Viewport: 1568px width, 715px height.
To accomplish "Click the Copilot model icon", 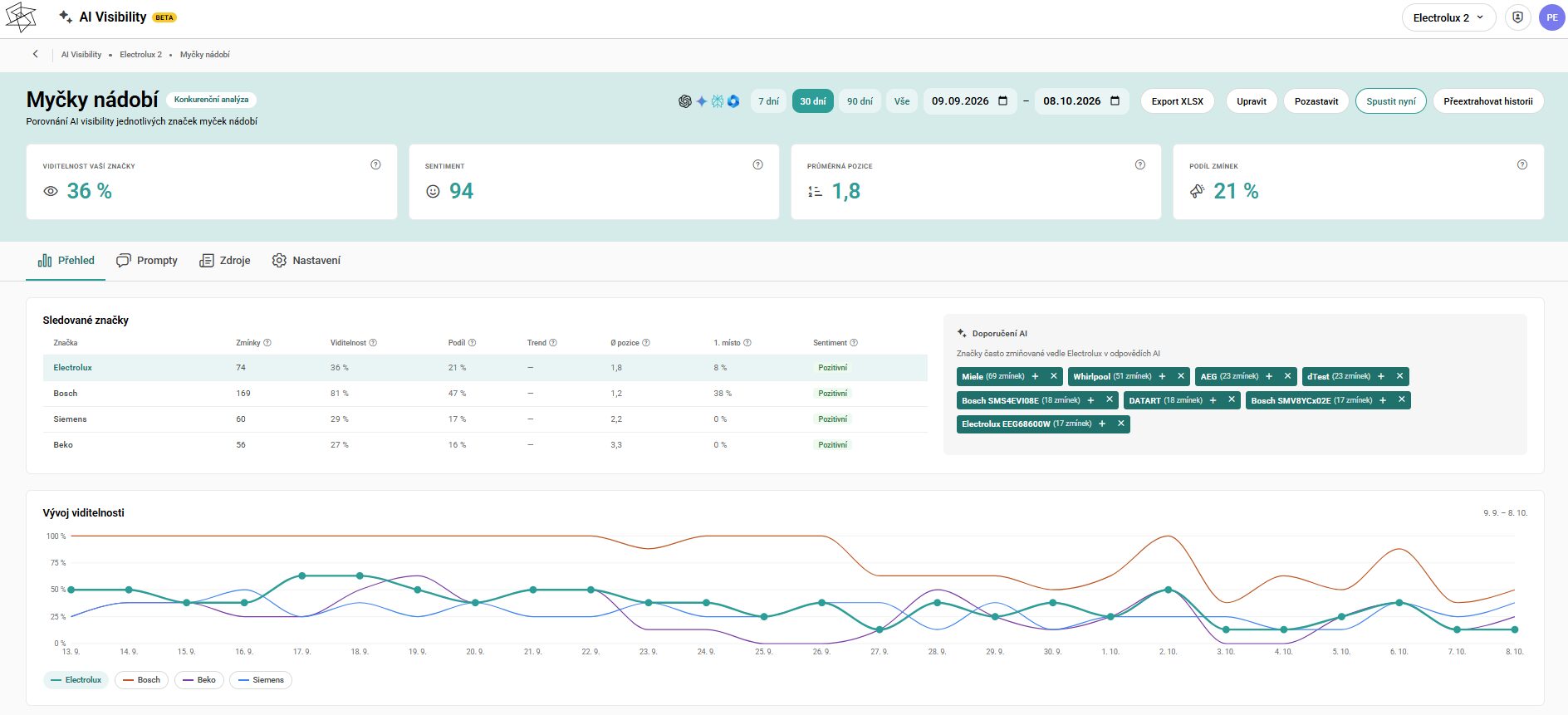I will coord(733,101).
